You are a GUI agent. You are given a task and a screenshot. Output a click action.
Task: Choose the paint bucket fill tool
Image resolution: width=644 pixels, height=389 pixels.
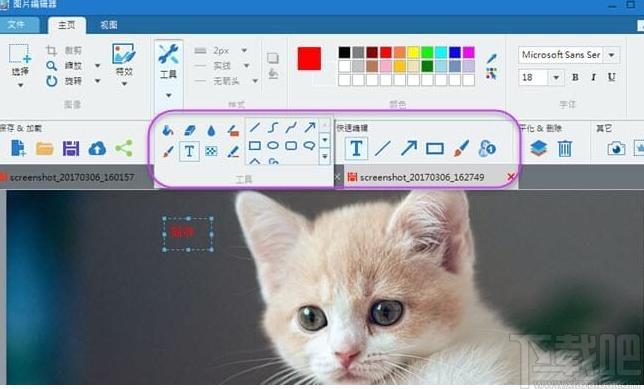(168, 130)
